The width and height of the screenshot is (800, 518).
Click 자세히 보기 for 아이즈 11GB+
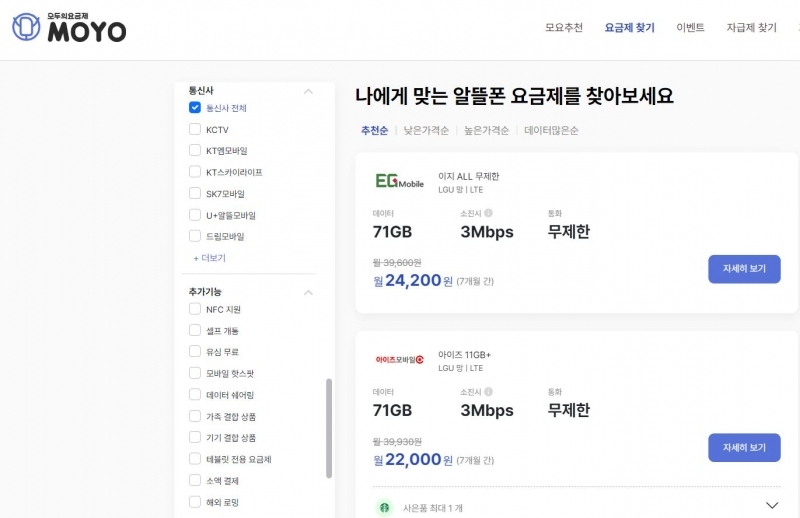pyautogui.click(x=744, y=448)
